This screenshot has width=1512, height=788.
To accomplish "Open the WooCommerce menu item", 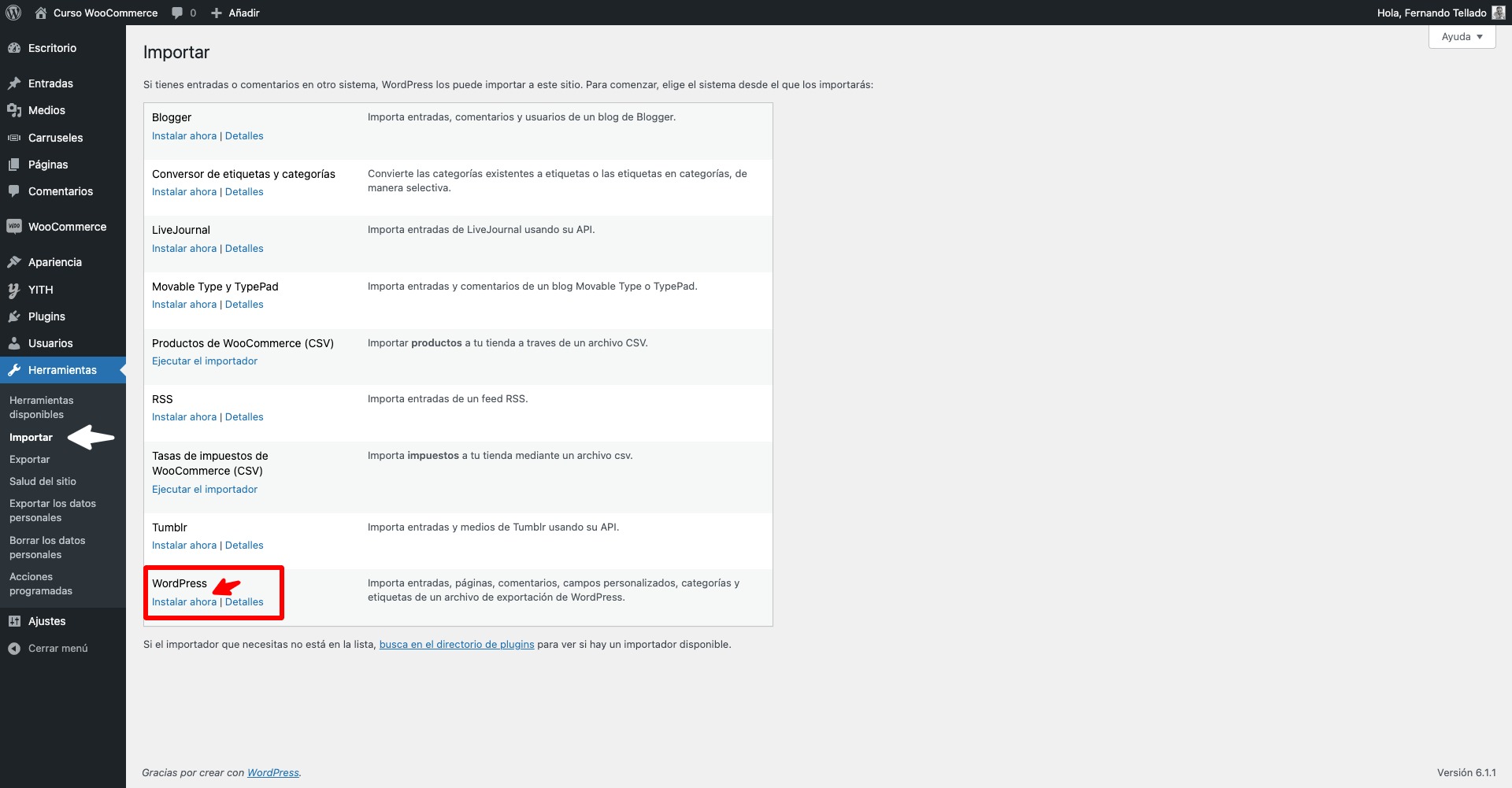I will 63,227.
